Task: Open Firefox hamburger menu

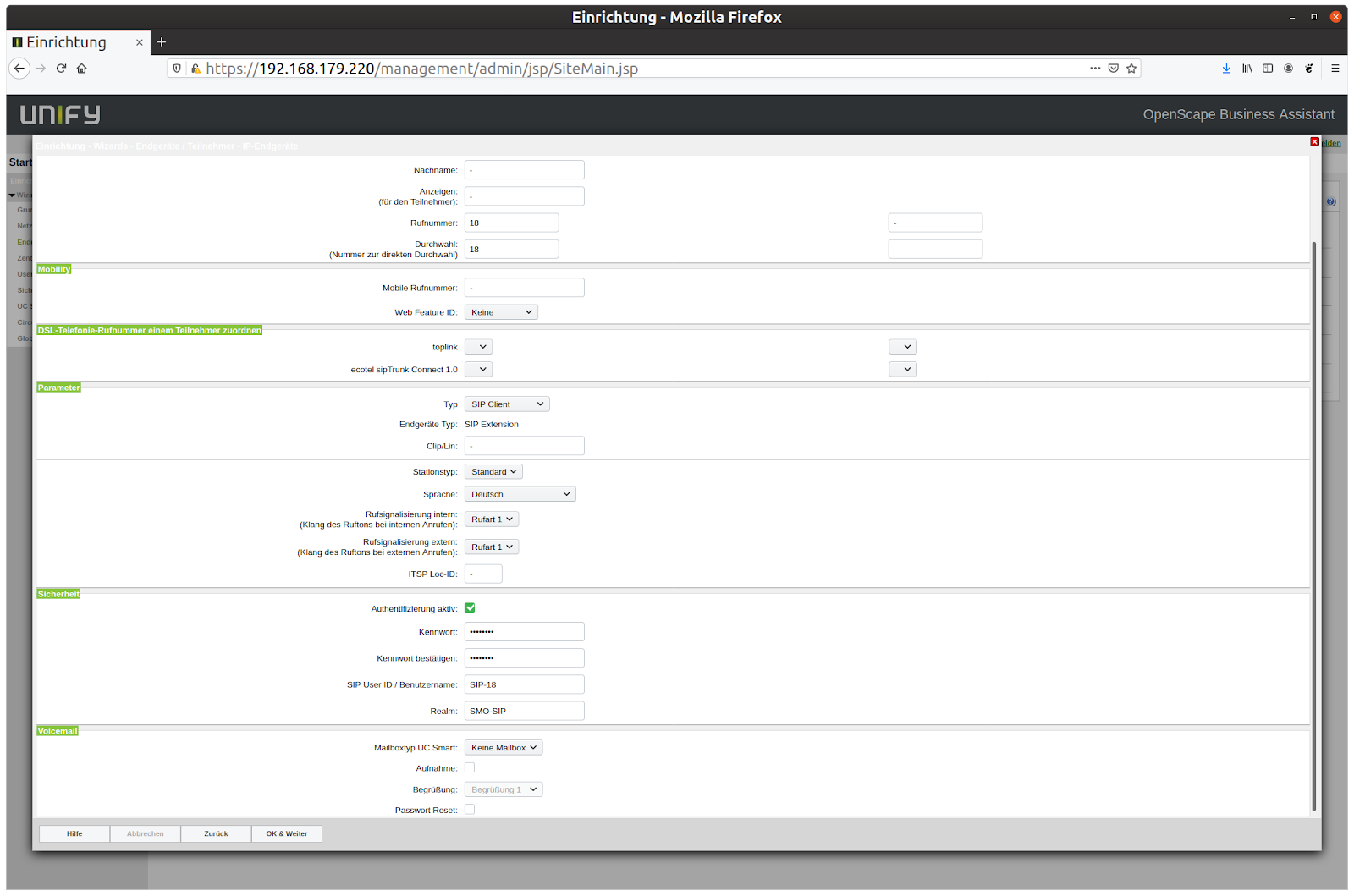Action: 1335,69
